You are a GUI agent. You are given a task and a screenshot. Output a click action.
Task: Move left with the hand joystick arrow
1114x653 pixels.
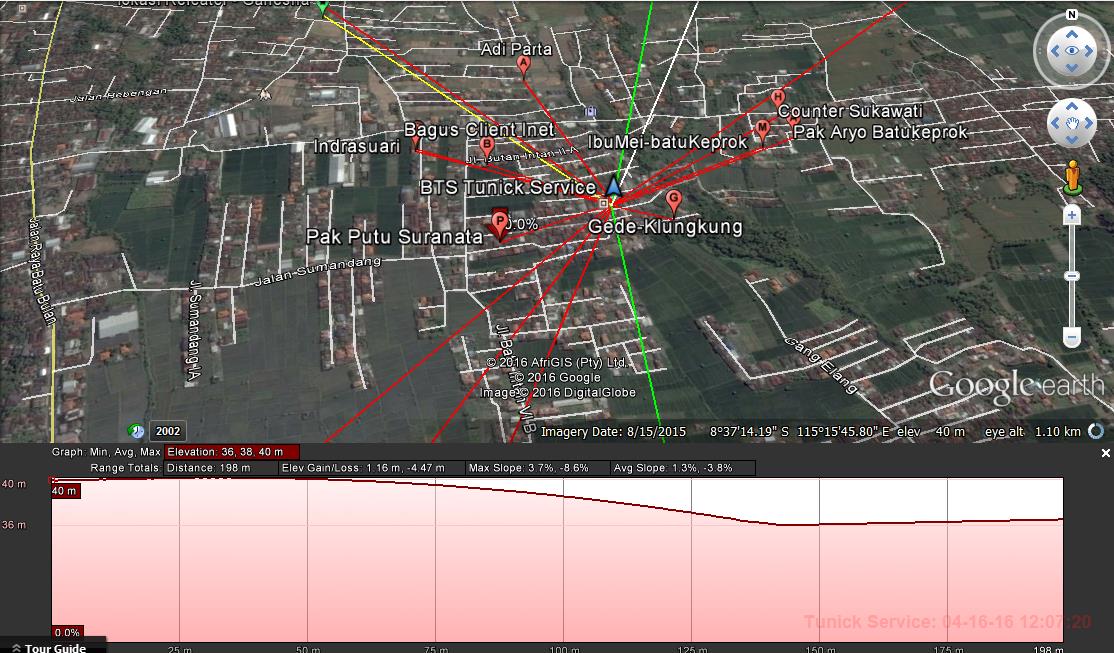tap(1055, 123)
